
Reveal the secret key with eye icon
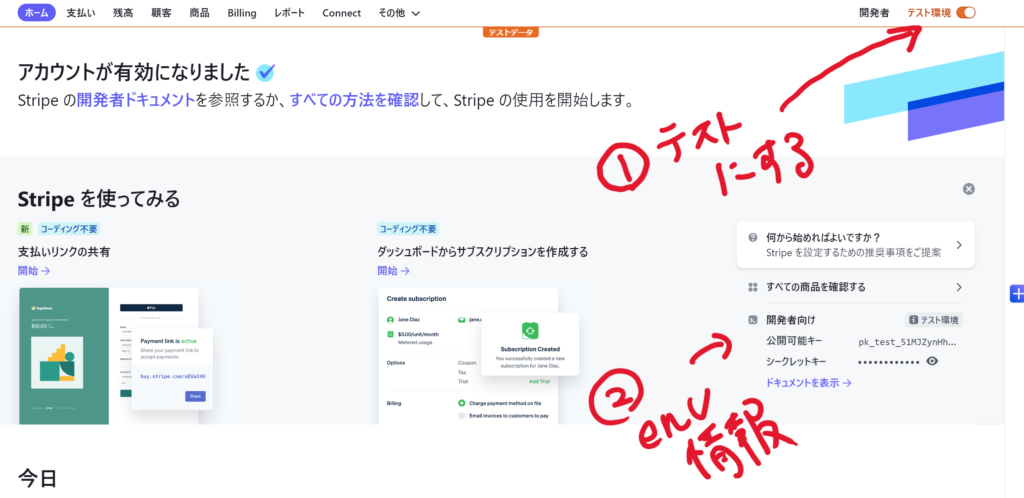coord(933,361)
